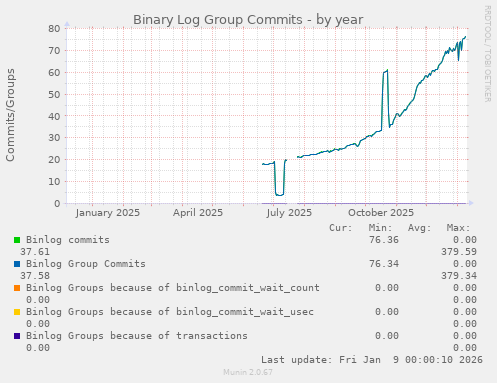This screenshot has height=383, width=497.
Task: Click the 'Max:' column header
Action: (x=458, y=228)
